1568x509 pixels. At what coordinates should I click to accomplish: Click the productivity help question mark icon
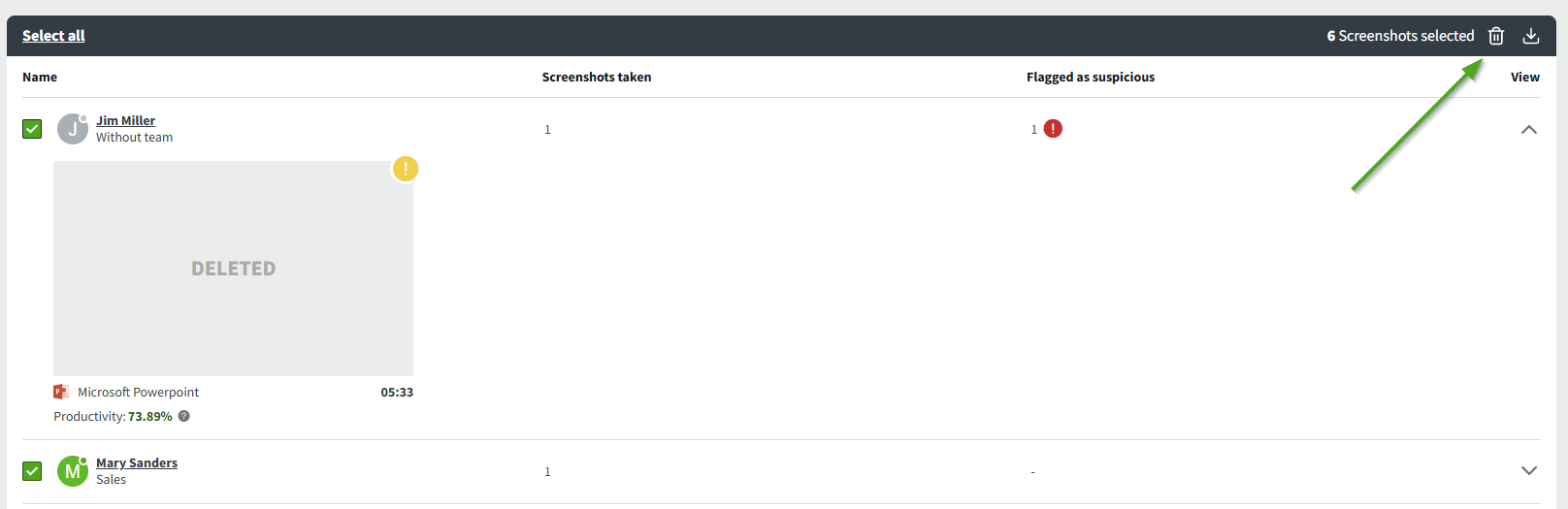tap(184, 416)
